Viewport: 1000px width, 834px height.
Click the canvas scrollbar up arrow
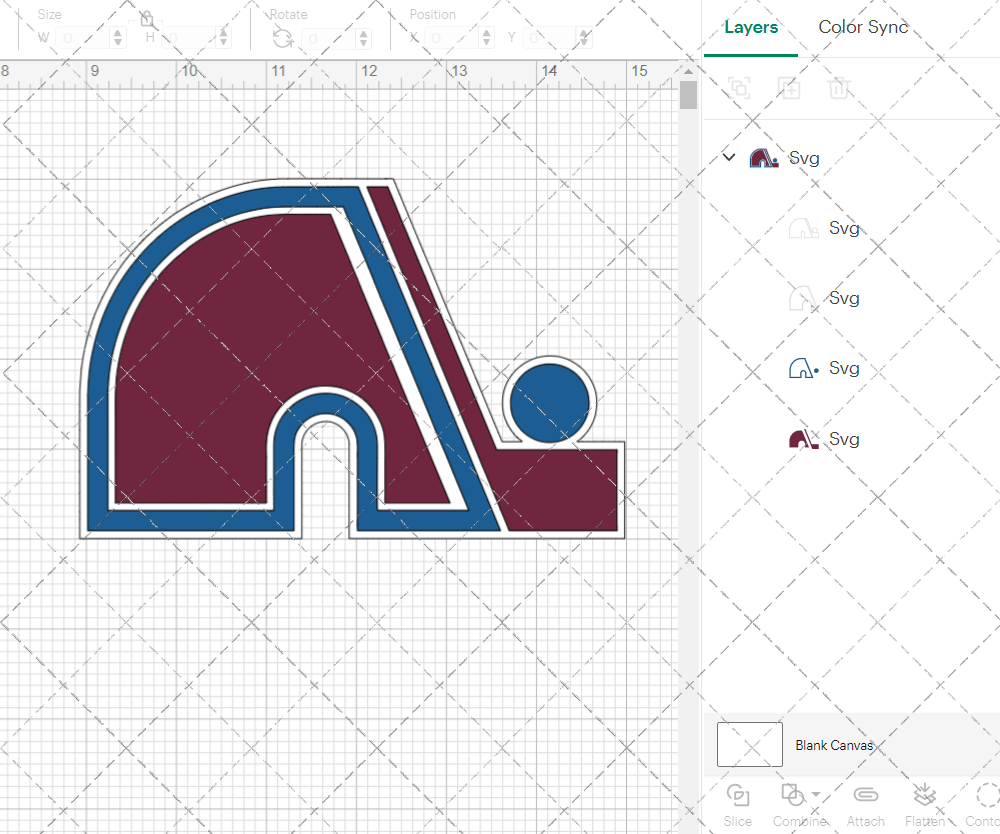[x=688, y=70]
